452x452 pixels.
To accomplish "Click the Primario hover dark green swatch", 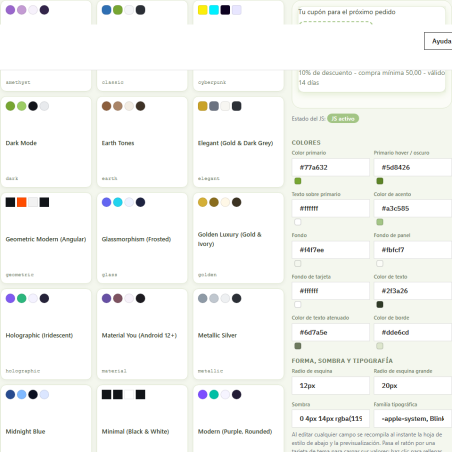I will pos(380,181).
